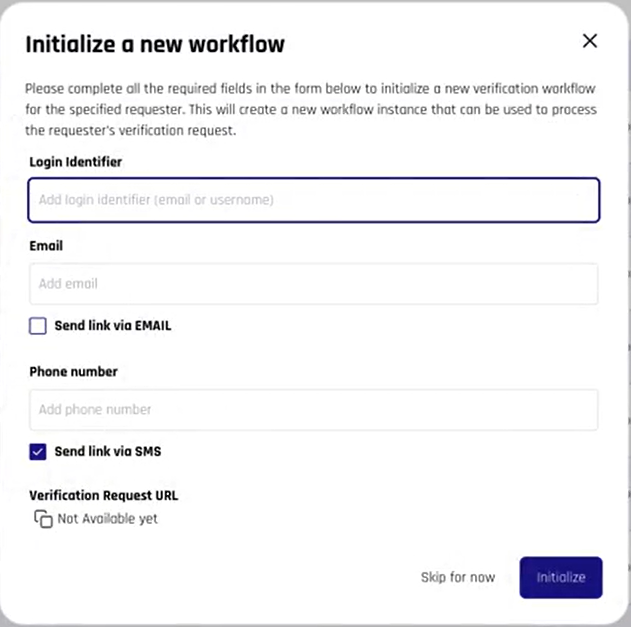
Task: Click the "Send link via EMAIL" label text
Action: [113, 325]
